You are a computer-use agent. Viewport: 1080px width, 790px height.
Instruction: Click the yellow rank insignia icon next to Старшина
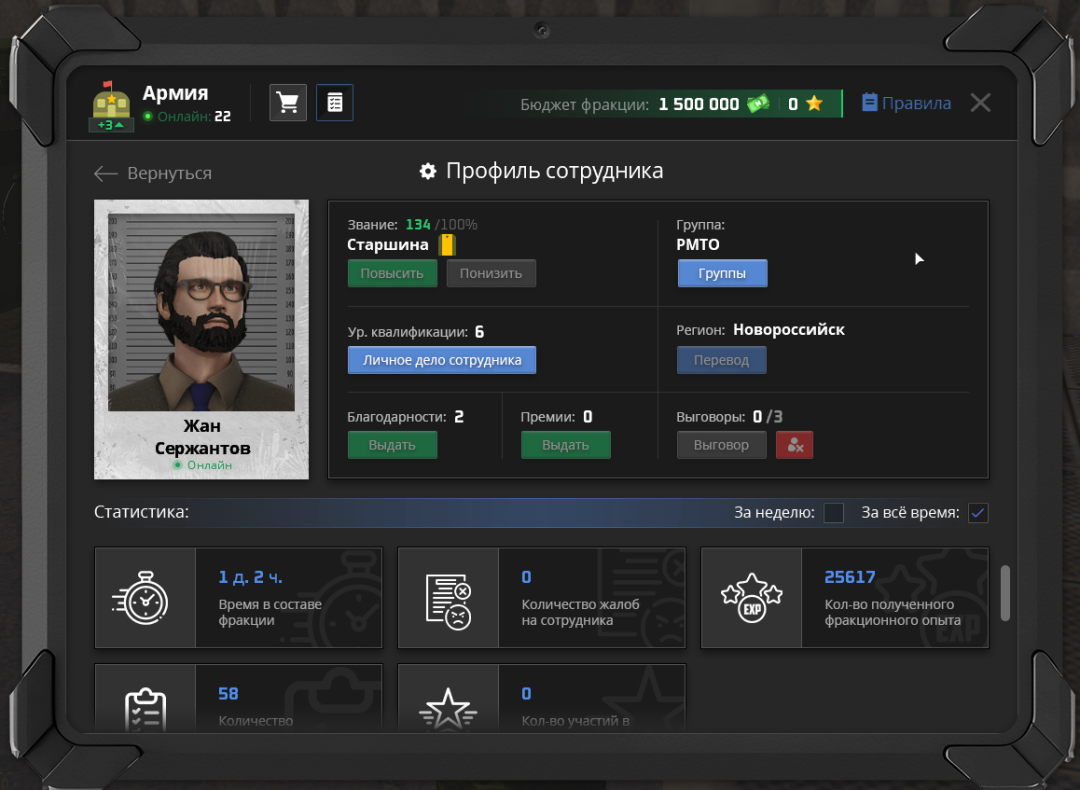coord(447,245)
